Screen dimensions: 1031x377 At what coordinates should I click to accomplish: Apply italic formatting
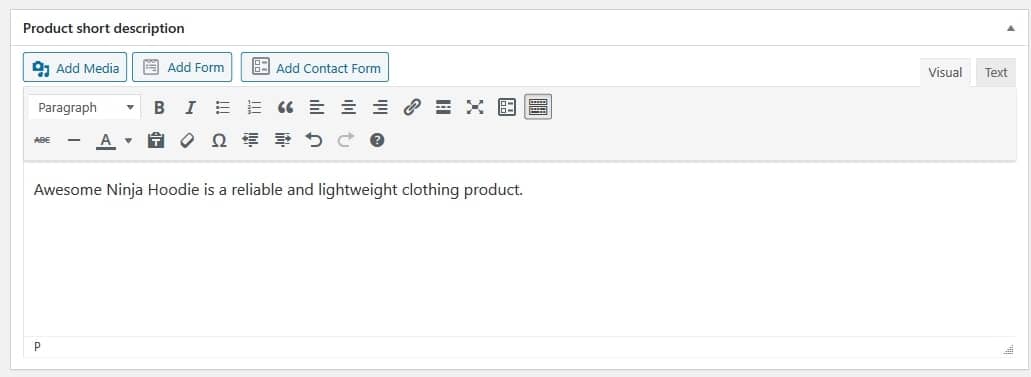(190, 107)
